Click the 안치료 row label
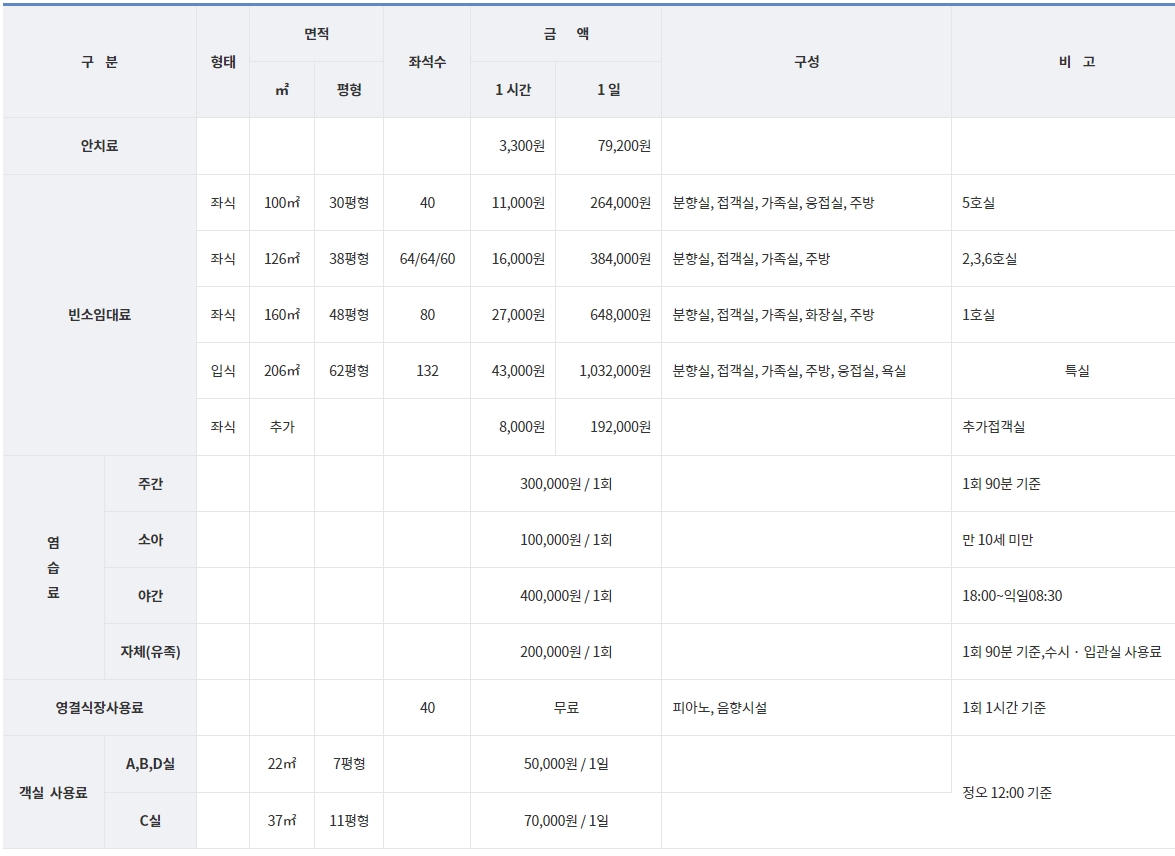 [99, 146]
